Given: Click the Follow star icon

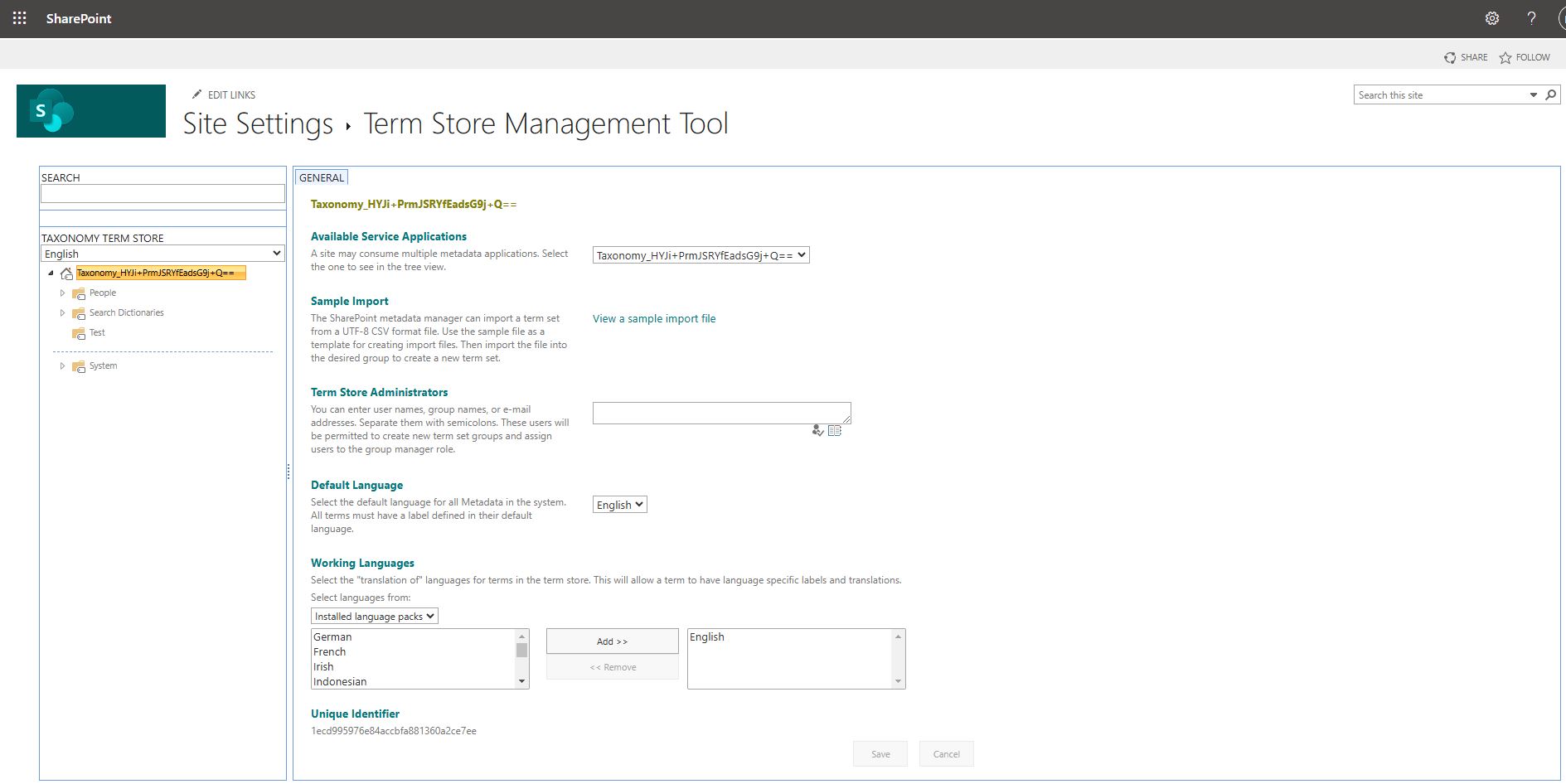Looking at the screenshot, I should (x=1505, y=58).
